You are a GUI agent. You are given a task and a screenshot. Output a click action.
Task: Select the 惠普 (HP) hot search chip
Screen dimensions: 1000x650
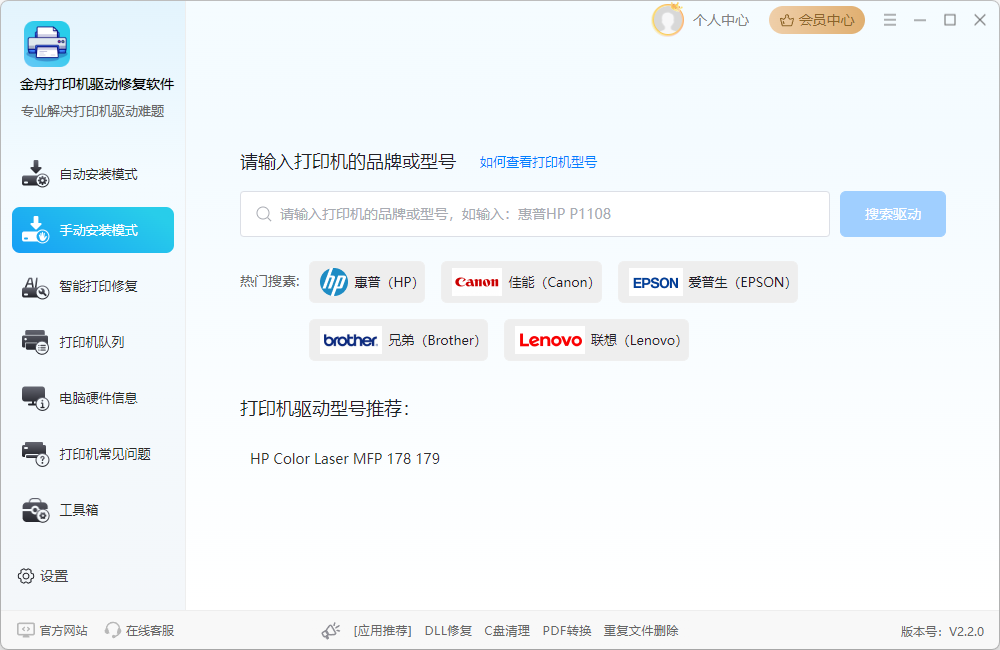pos(367,282)
